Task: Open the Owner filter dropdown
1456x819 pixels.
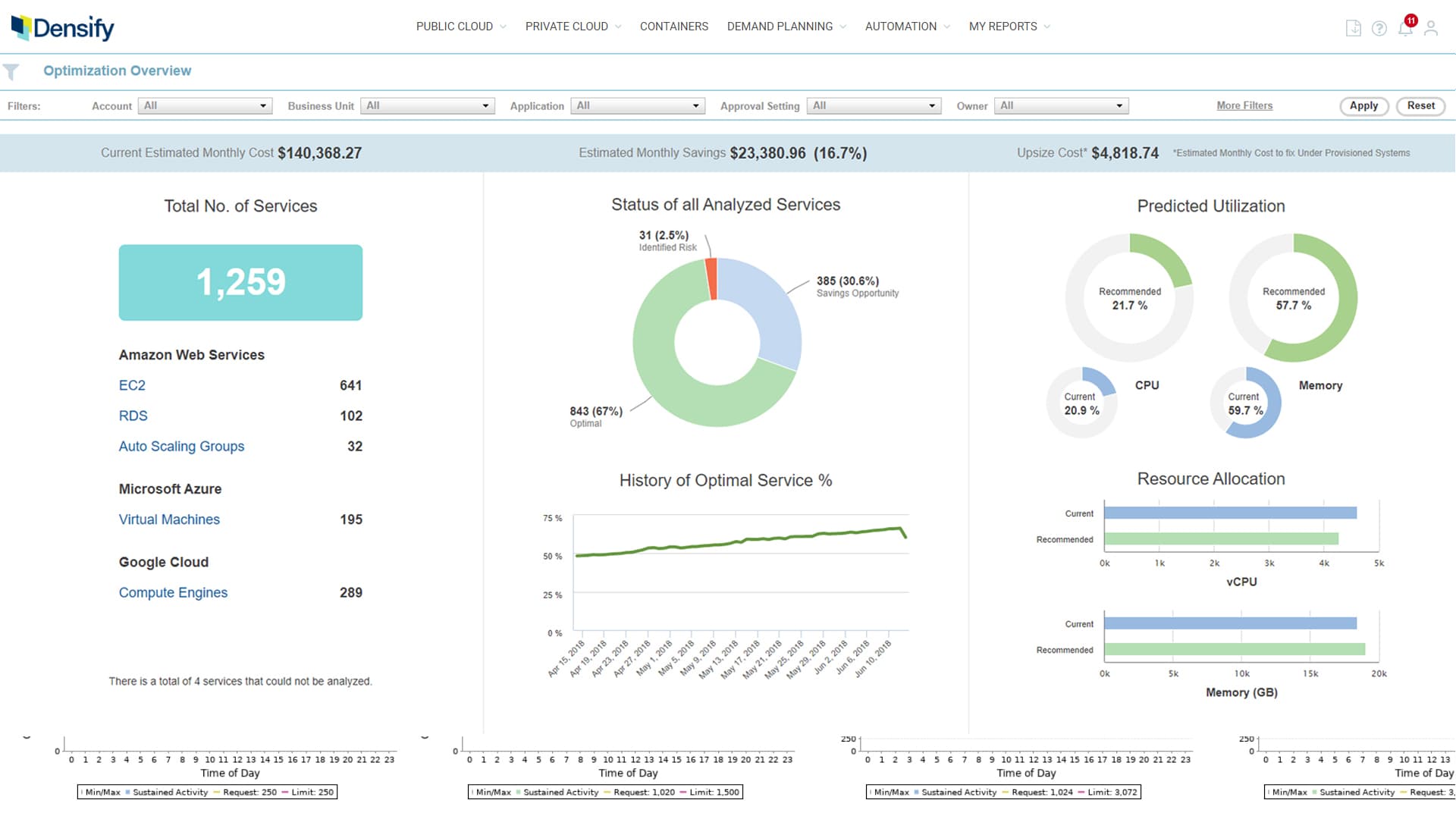Action: 1061,106
